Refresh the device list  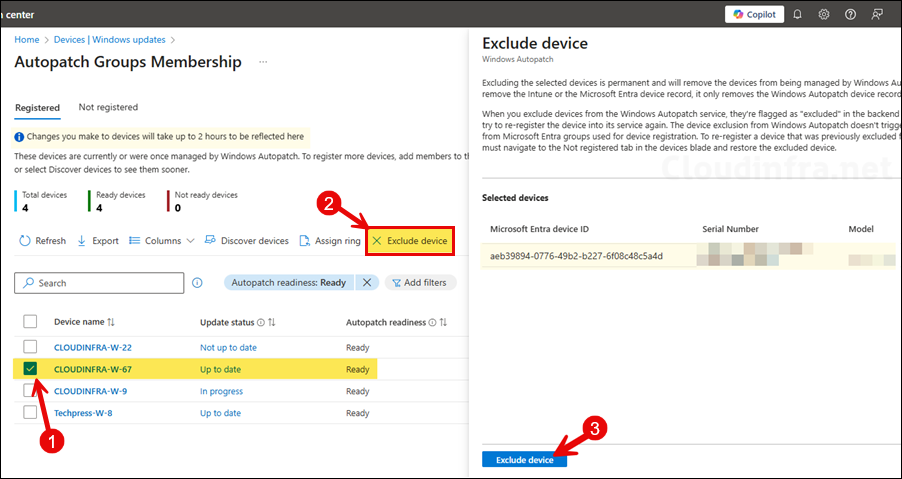43,241
